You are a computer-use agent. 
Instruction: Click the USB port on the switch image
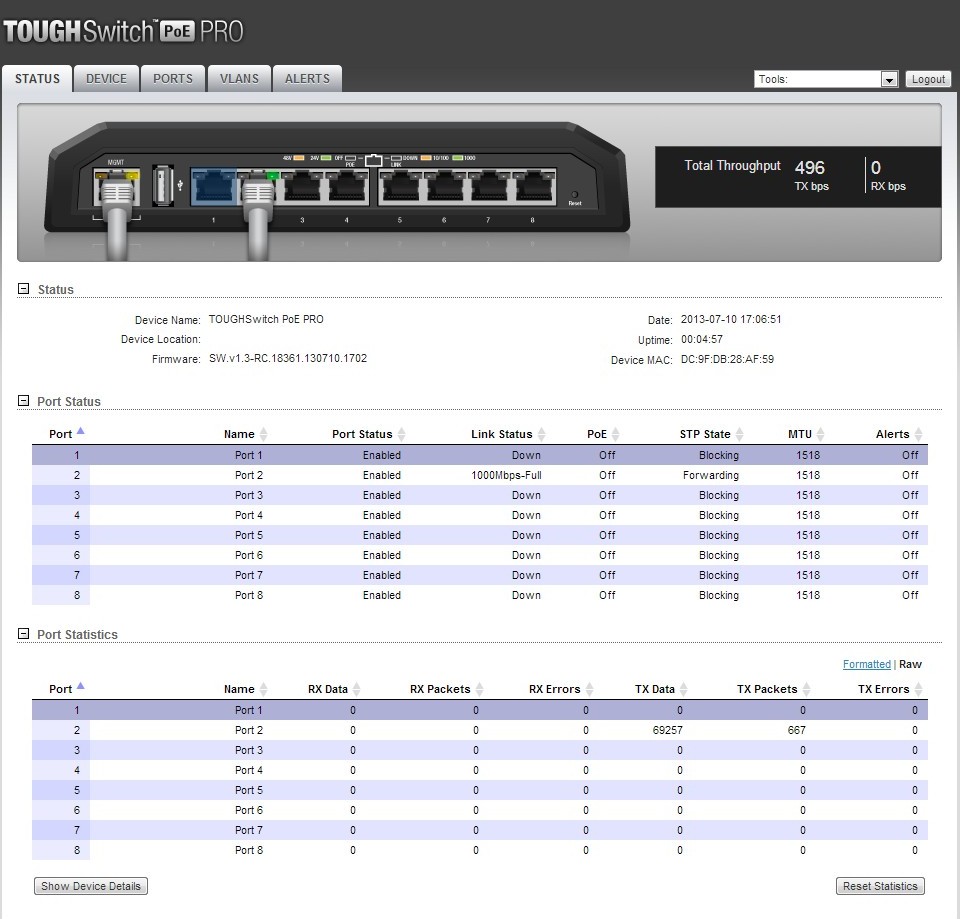162,184
